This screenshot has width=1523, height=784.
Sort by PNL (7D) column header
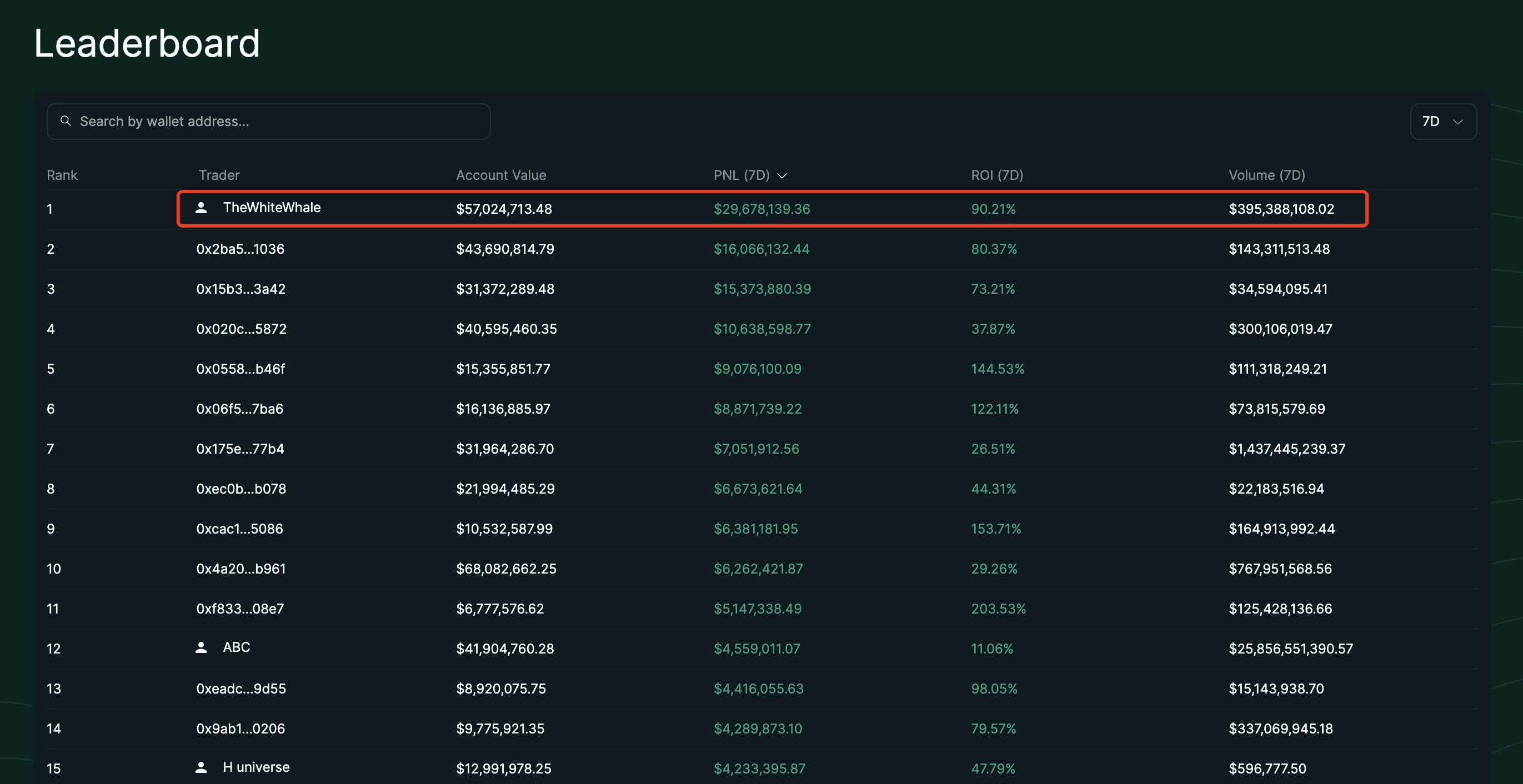[742, 175]
